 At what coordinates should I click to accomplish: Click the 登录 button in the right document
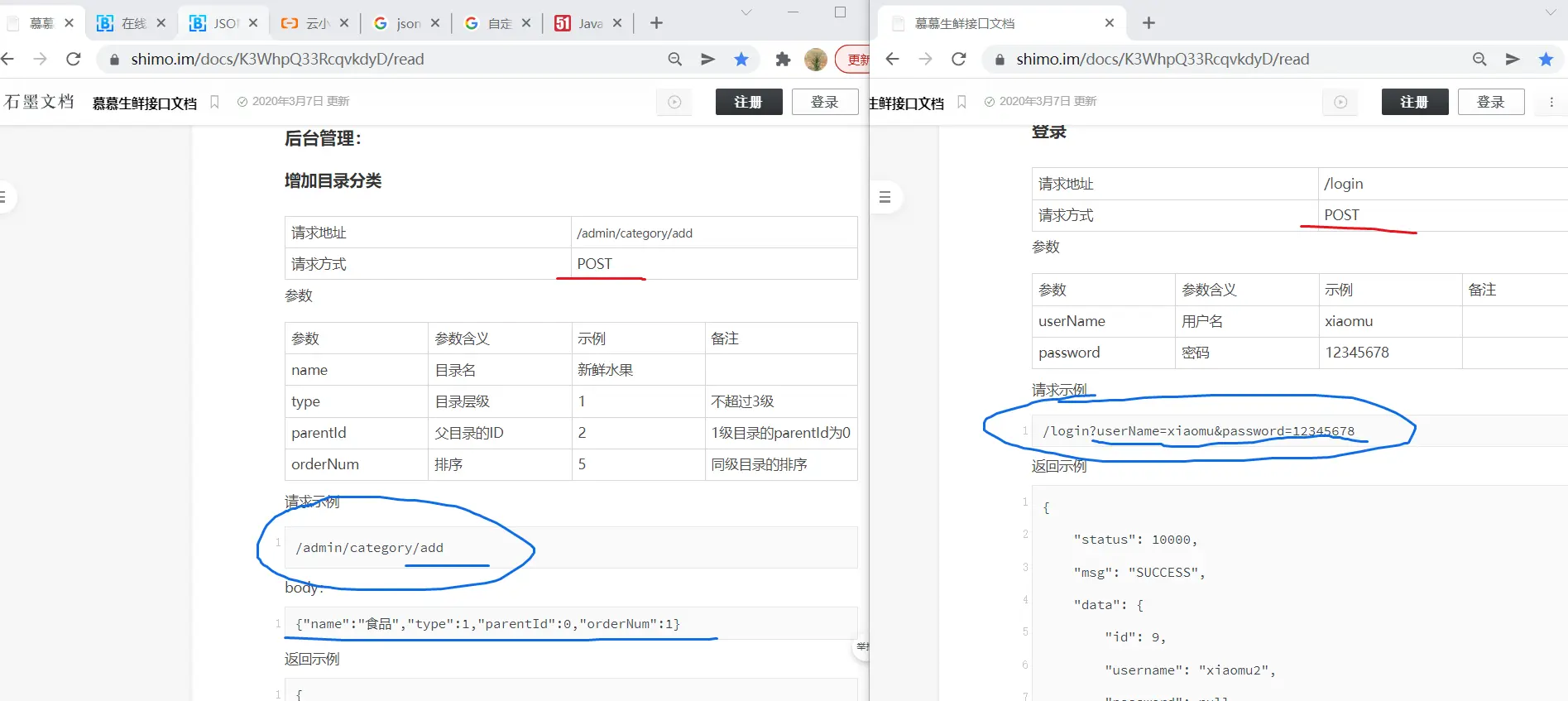1490,102
